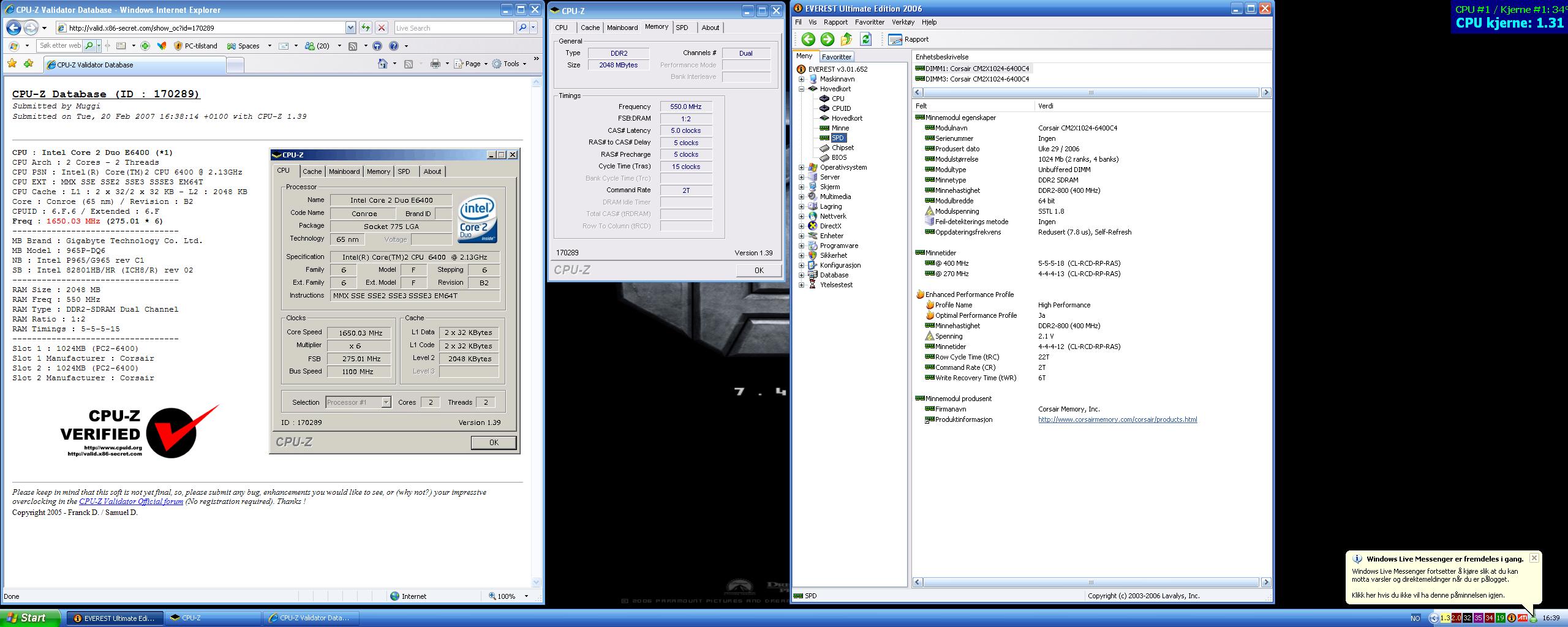The image size is (1568, 627).
Task: Switch to the About tab in CPU-Z window
Action: click(x=710, y=28)
